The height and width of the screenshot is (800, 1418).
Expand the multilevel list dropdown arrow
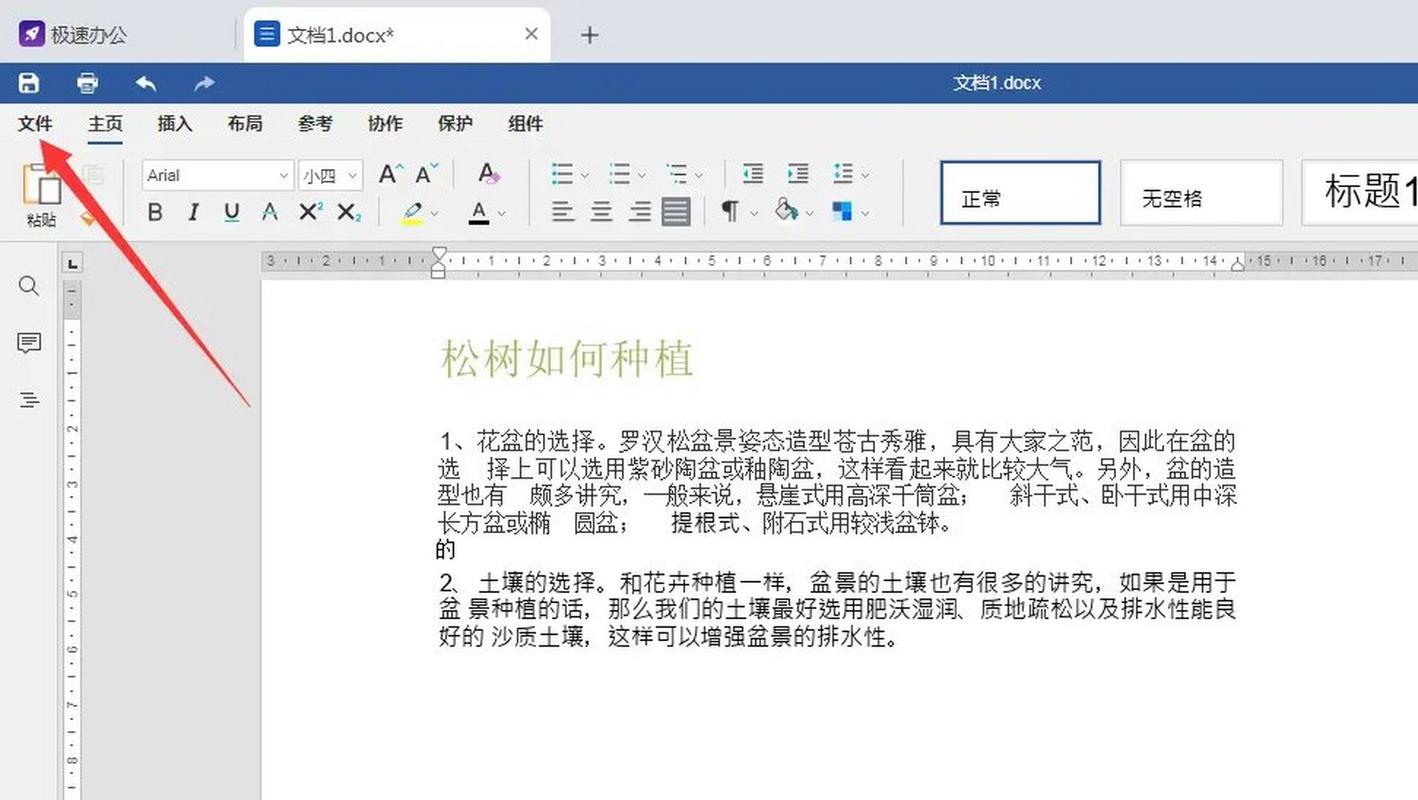pos(699,176)
